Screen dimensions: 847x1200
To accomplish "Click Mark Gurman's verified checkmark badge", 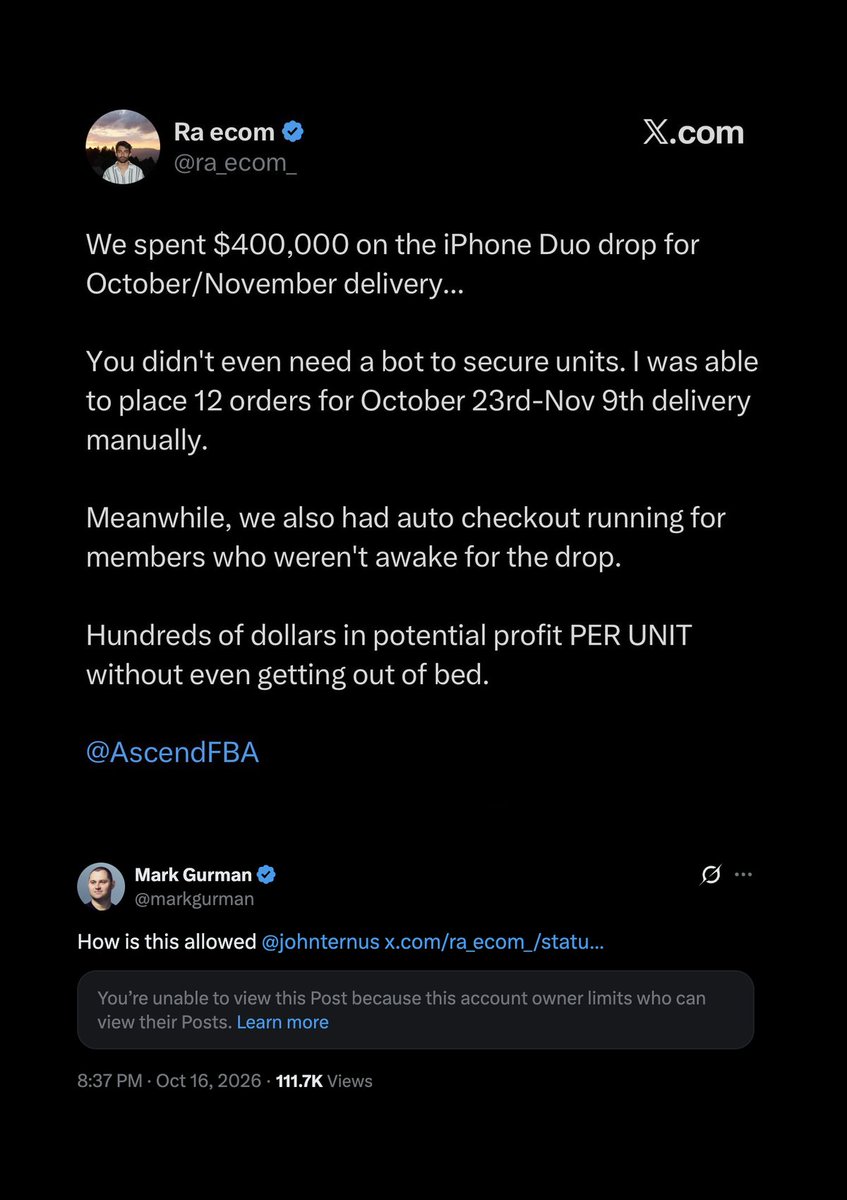I will click(267, 875).
